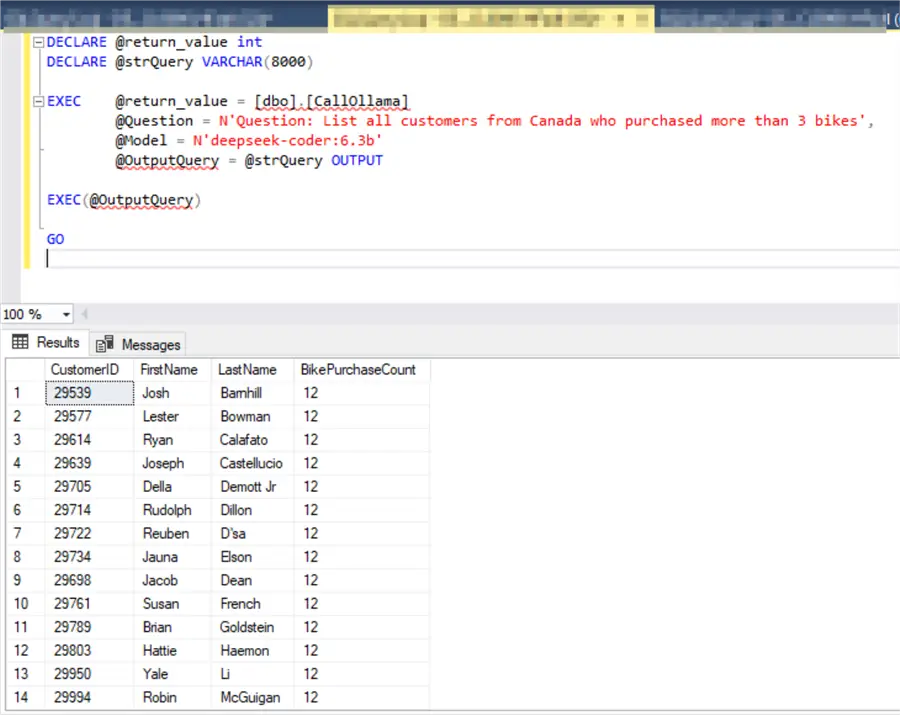The image size is (900, 715).
Task: Click the CustomerID column header
Action: tap(89, 370)
